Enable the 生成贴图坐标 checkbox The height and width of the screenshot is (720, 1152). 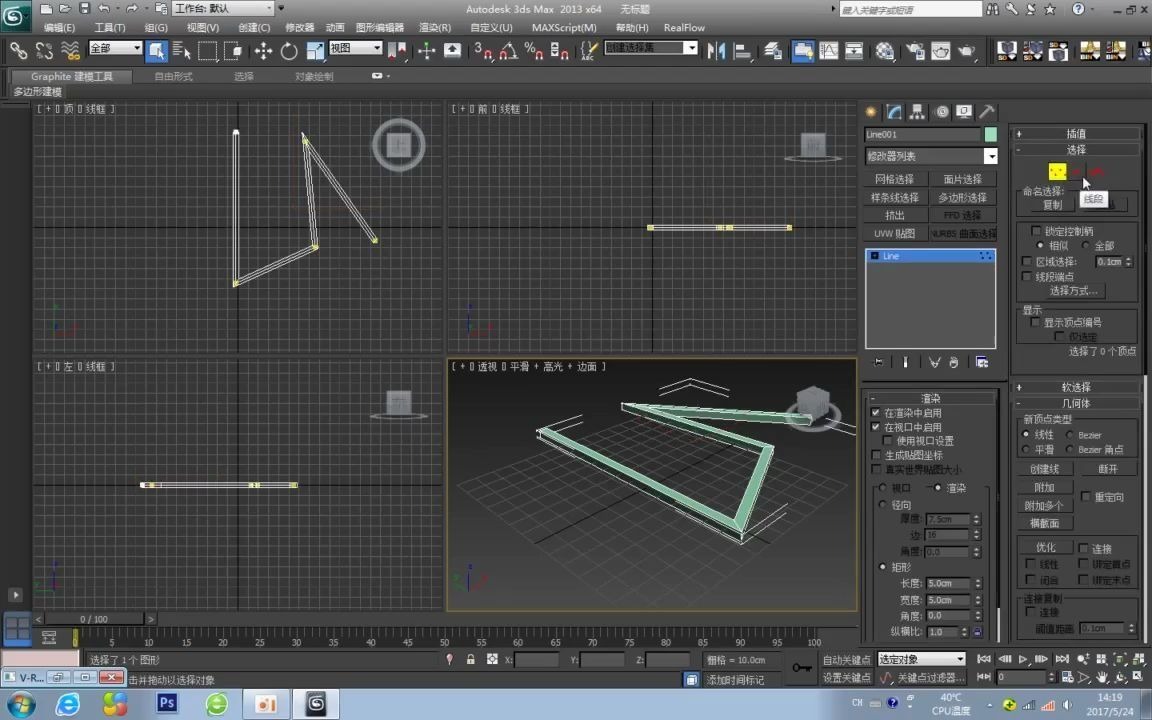(x=877, y=454)
